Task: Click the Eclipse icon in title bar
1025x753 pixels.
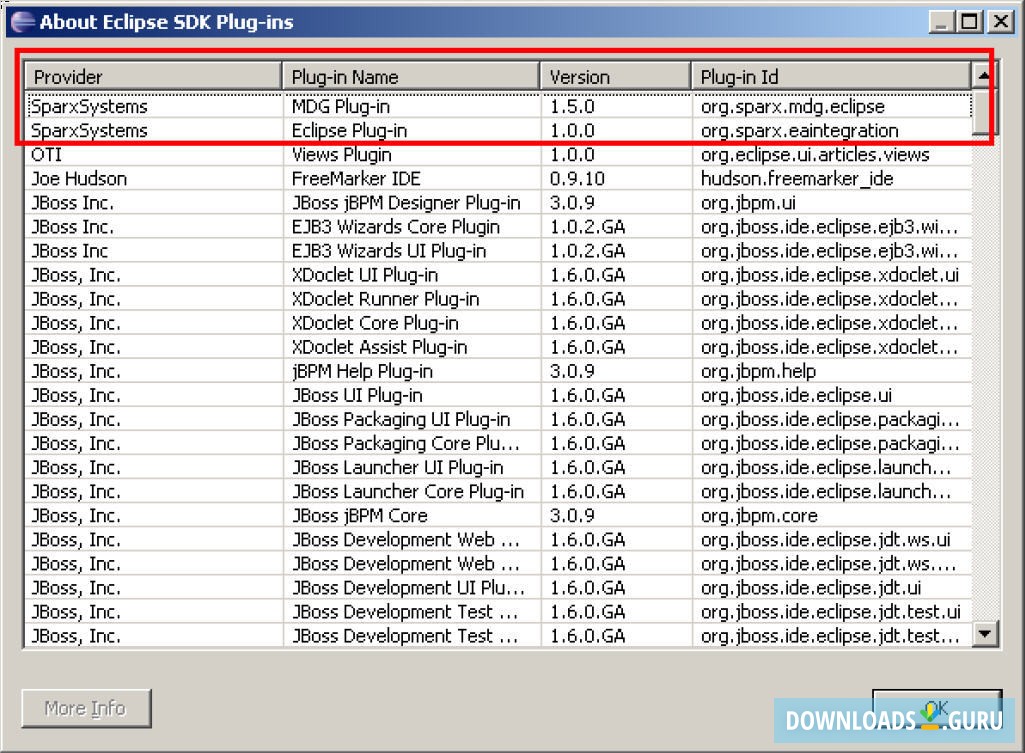Action: point(23,22)
